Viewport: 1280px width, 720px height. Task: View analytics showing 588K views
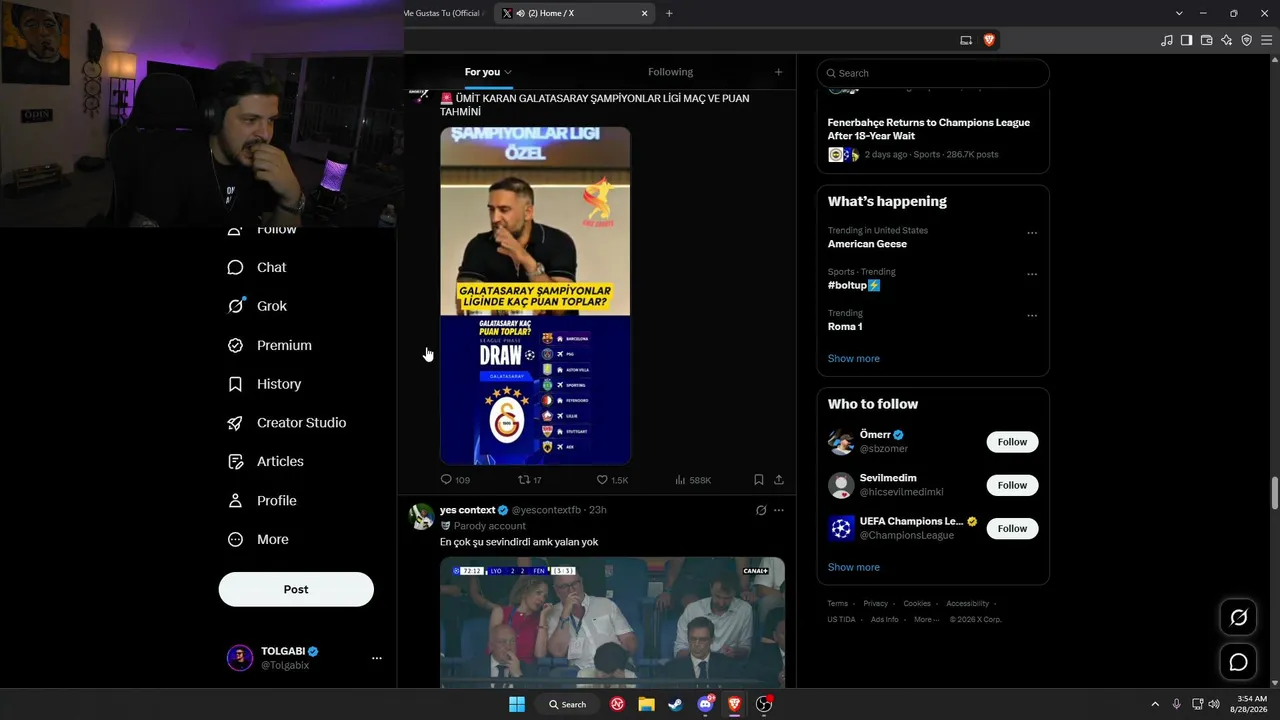tap(693, 480)
